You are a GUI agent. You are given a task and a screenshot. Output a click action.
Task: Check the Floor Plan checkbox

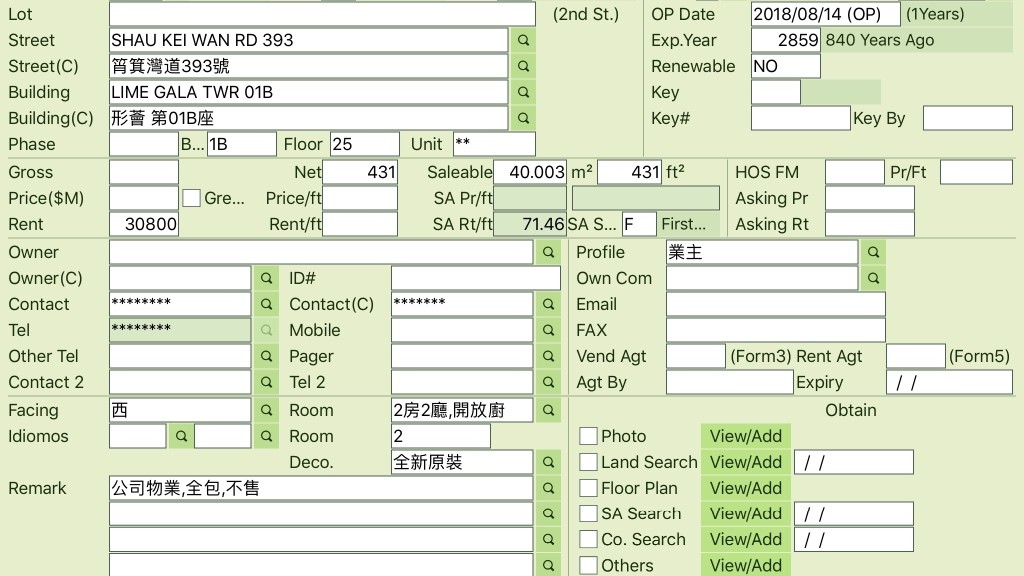point(589,488)
